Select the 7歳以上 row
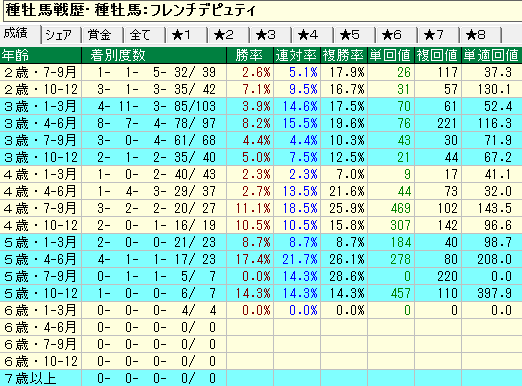This screenshot has height=386, width=522. tap(261, 378)
